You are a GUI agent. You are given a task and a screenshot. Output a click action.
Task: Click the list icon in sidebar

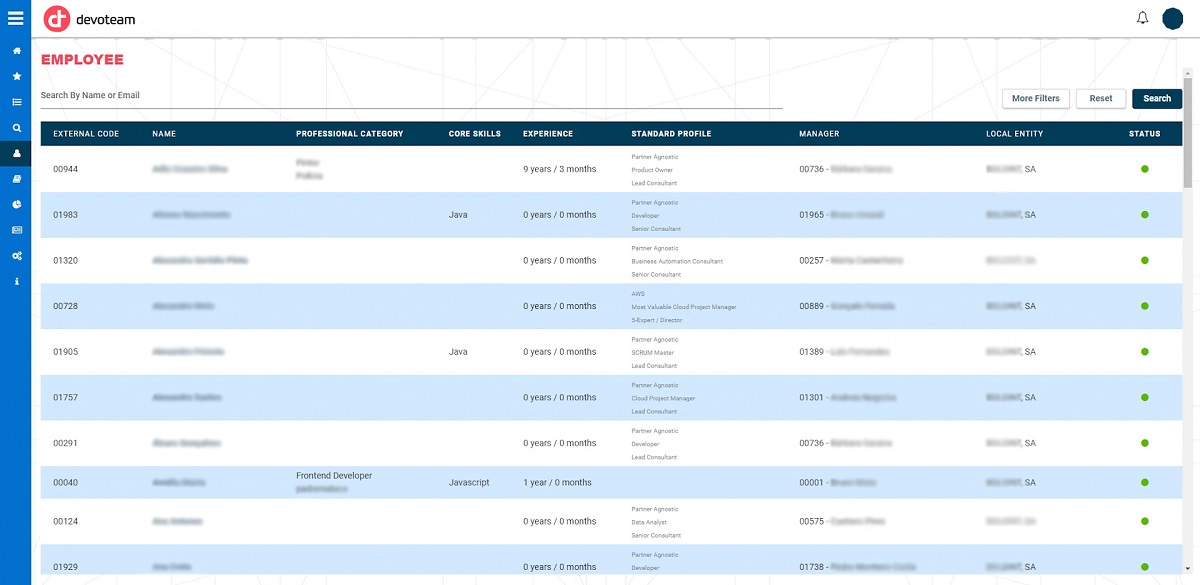click(16, 102)
